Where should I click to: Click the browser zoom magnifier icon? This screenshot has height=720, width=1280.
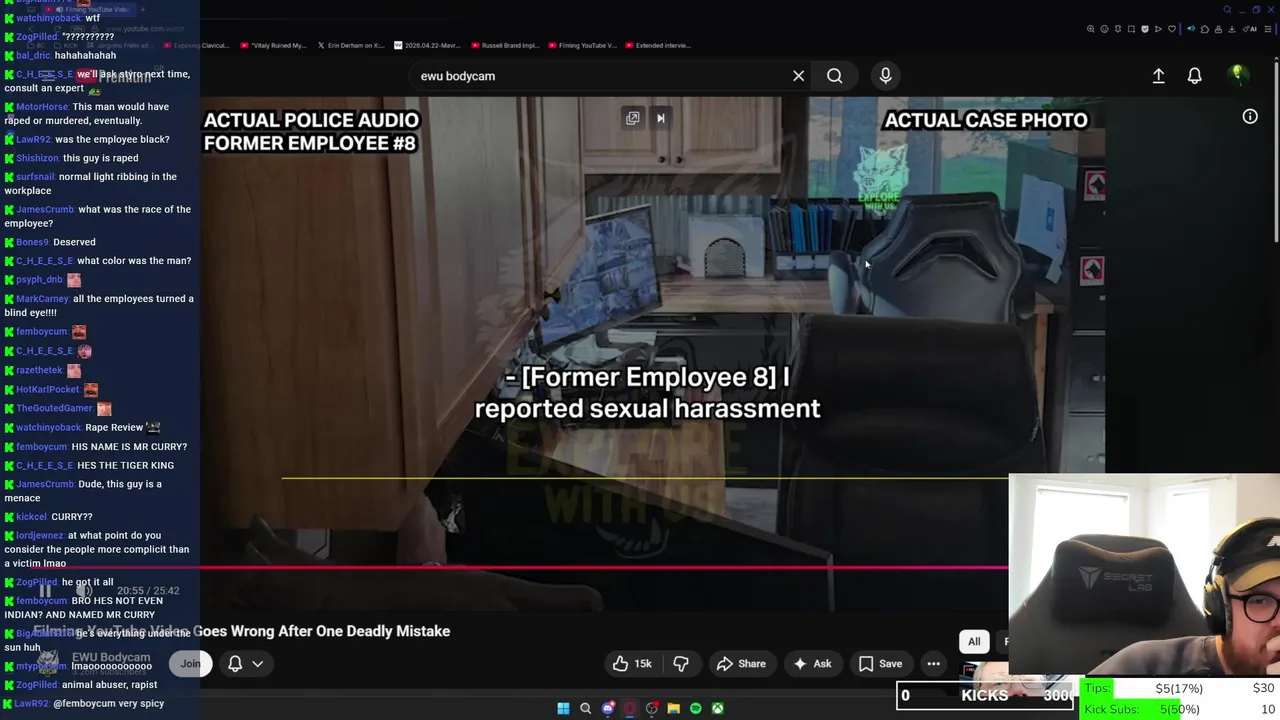tap(1090, 29)
